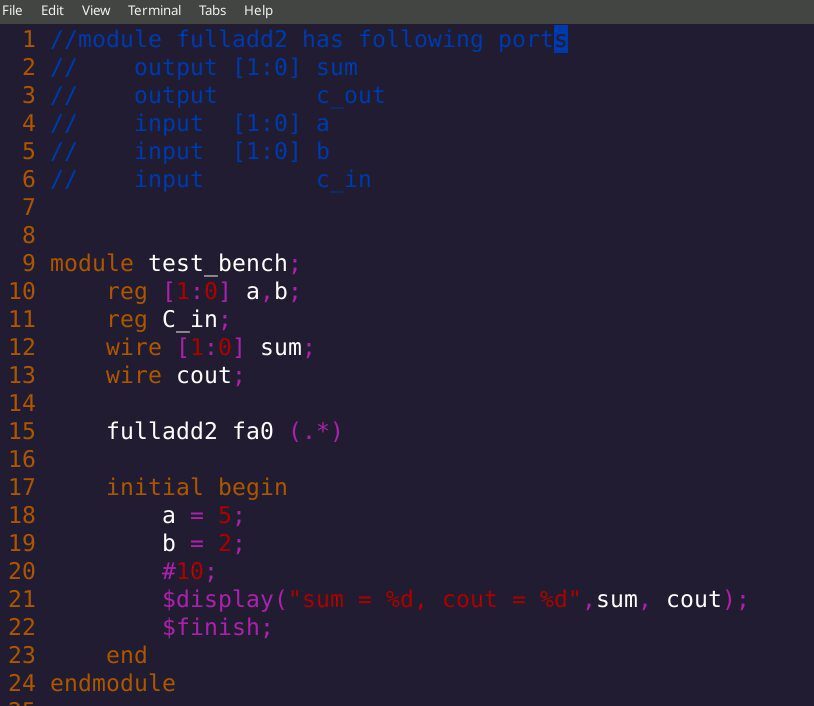Open the Tabs menu

(x=213, y=10)
